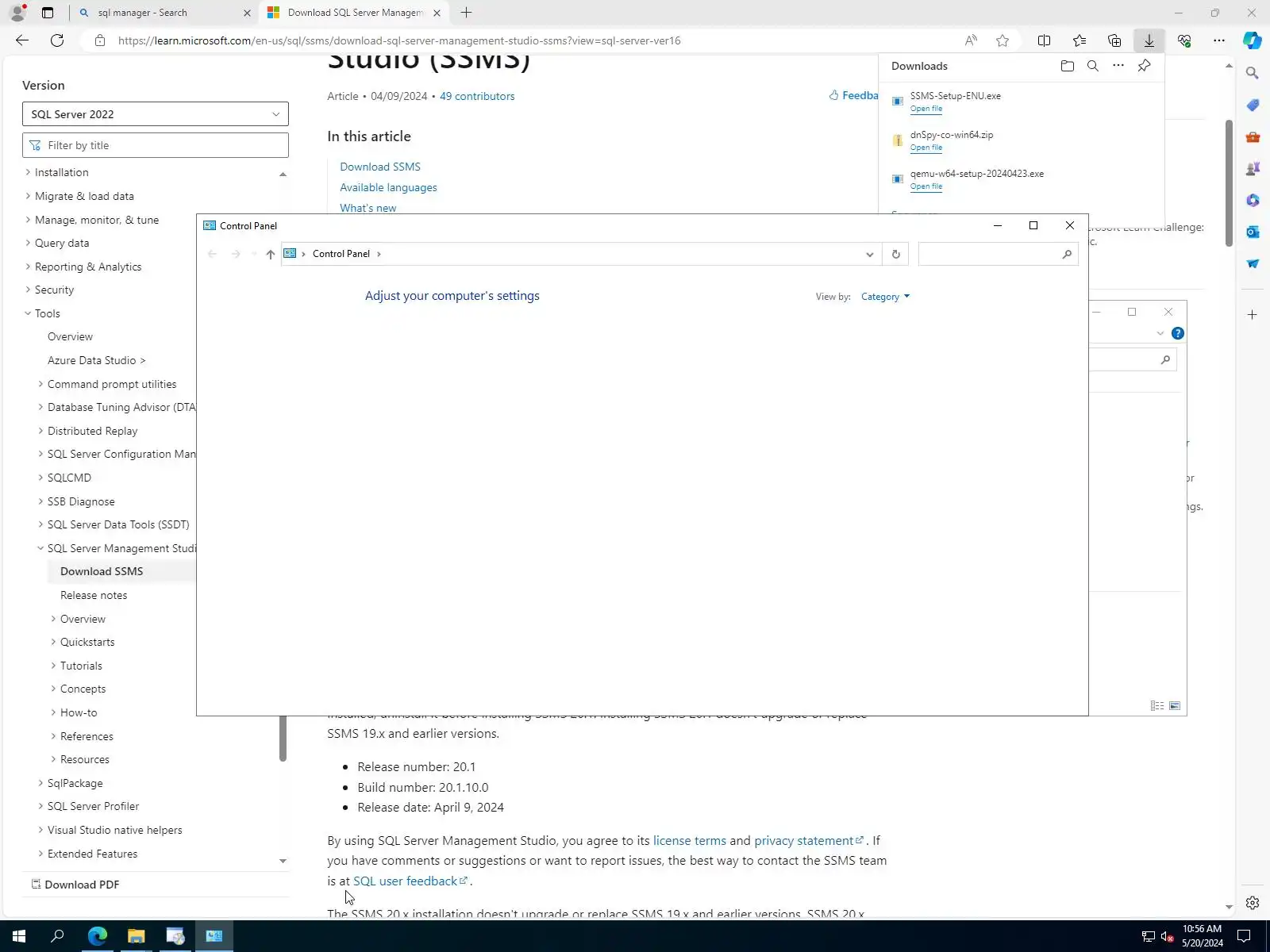Viewport: 1270px width, 952px height.
Task: Open Overview under Tools
Action: coord(70,336)
